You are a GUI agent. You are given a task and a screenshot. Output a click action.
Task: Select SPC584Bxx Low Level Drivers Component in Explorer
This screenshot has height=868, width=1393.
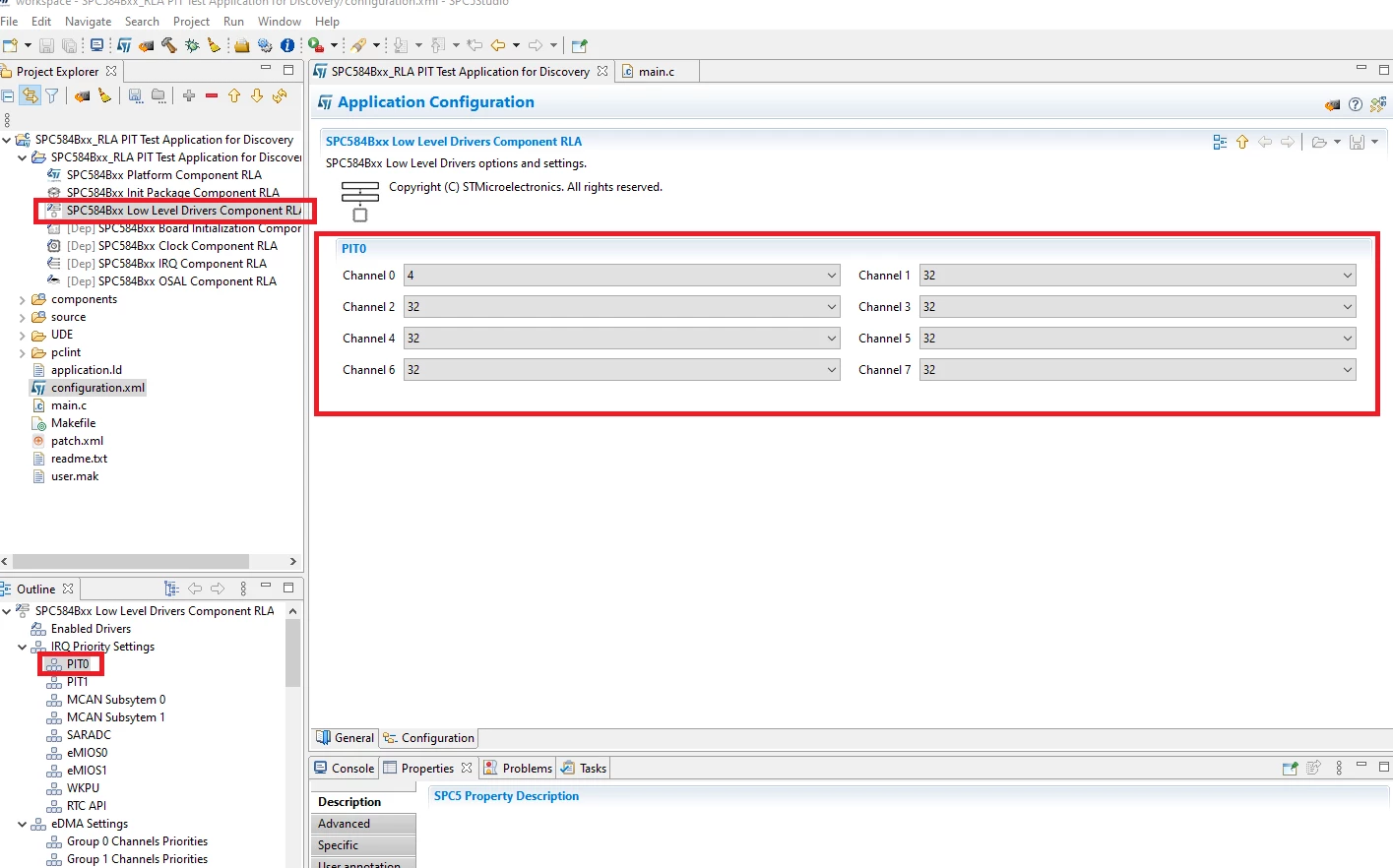pyautogui.click(x=183, y=211)
